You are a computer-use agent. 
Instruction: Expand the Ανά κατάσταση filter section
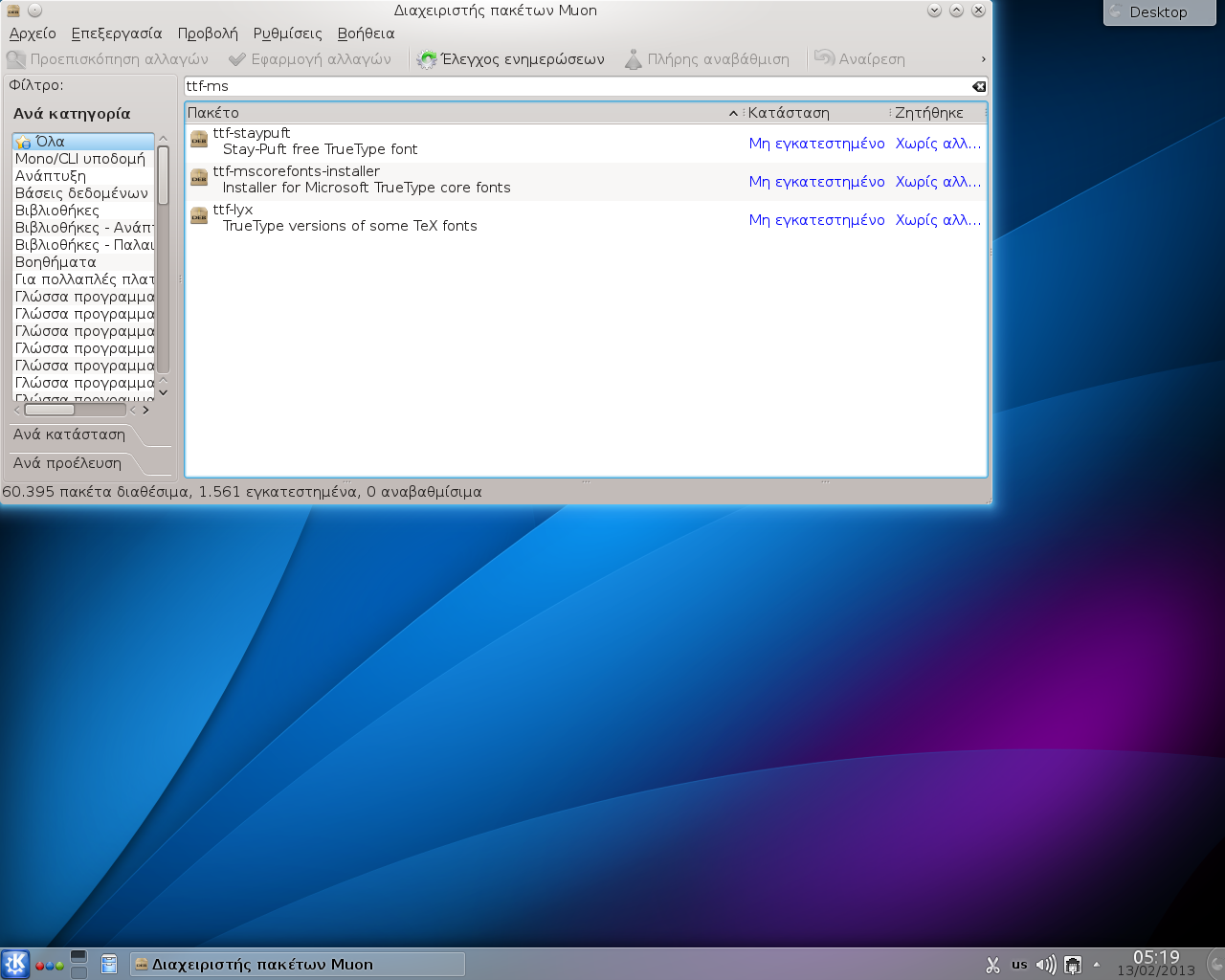(69, 434)
